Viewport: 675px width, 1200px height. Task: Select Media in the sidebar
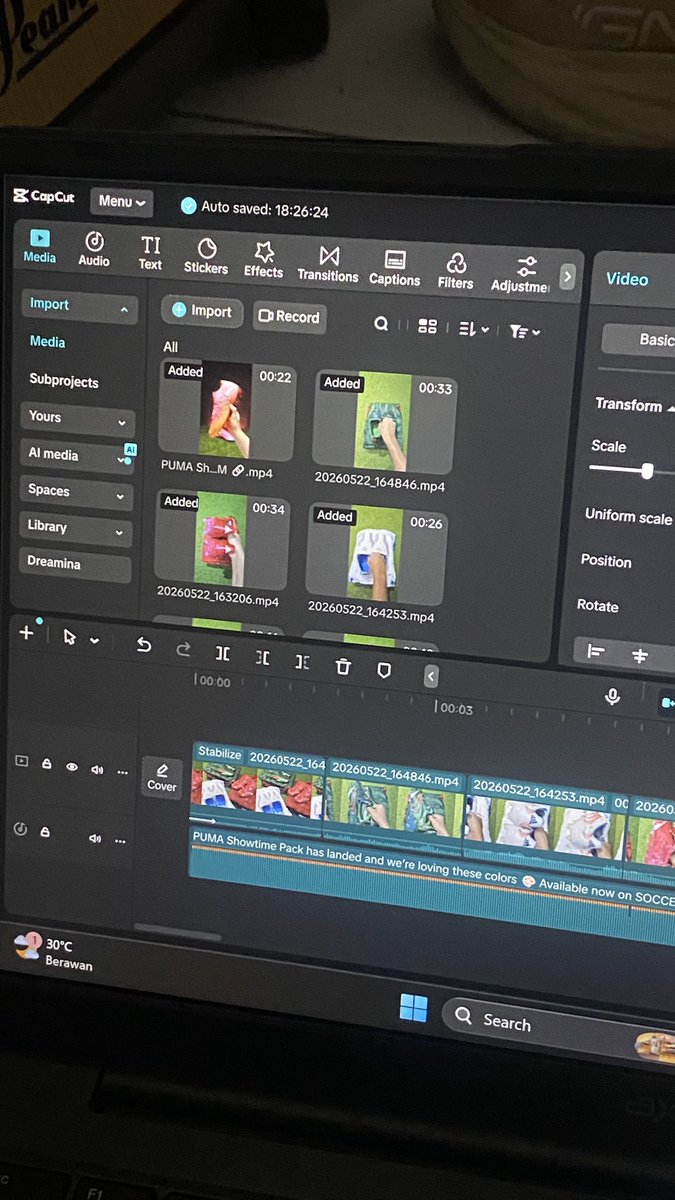click(47, 342)
